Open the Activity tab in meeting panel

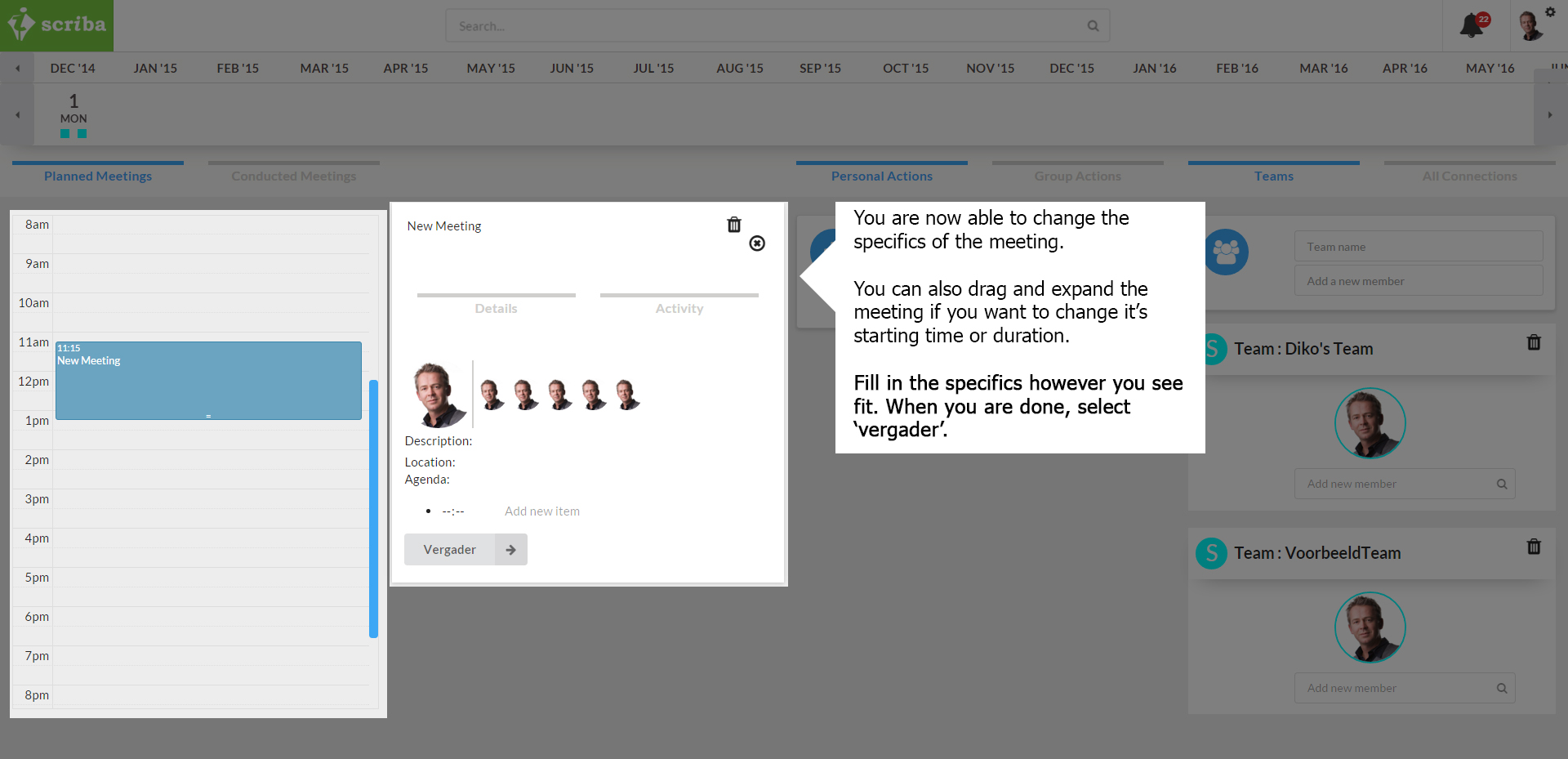(679, 308)
